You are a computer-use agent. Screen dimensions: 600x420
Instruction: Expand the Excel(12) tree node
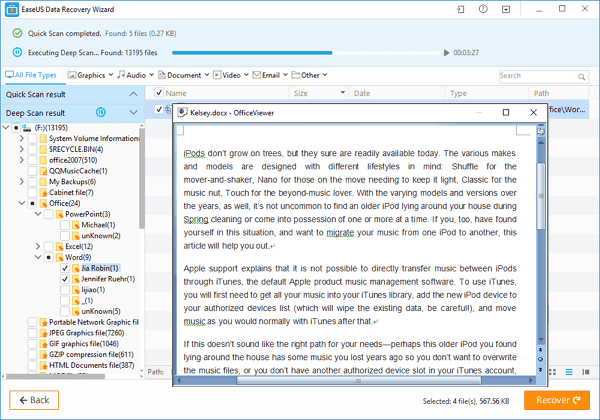[38, 246]
